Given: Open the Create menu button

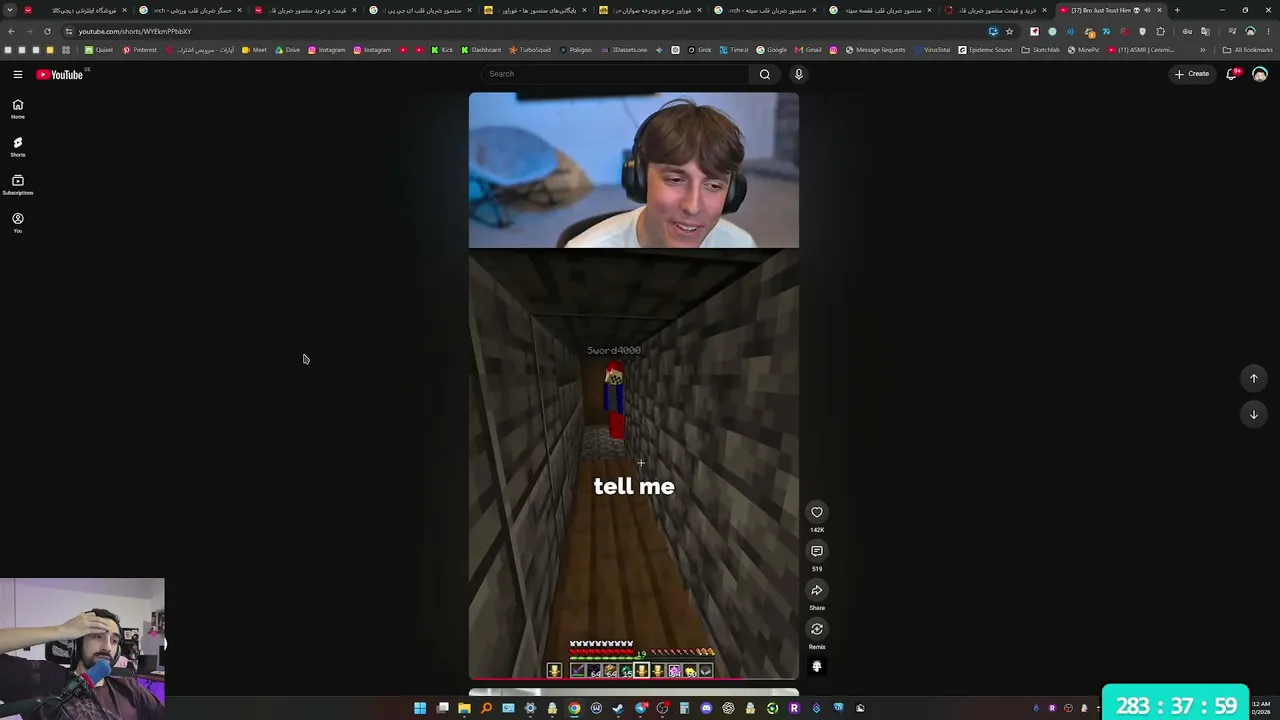Looking at the screenshot, I should pos(1192,74).
